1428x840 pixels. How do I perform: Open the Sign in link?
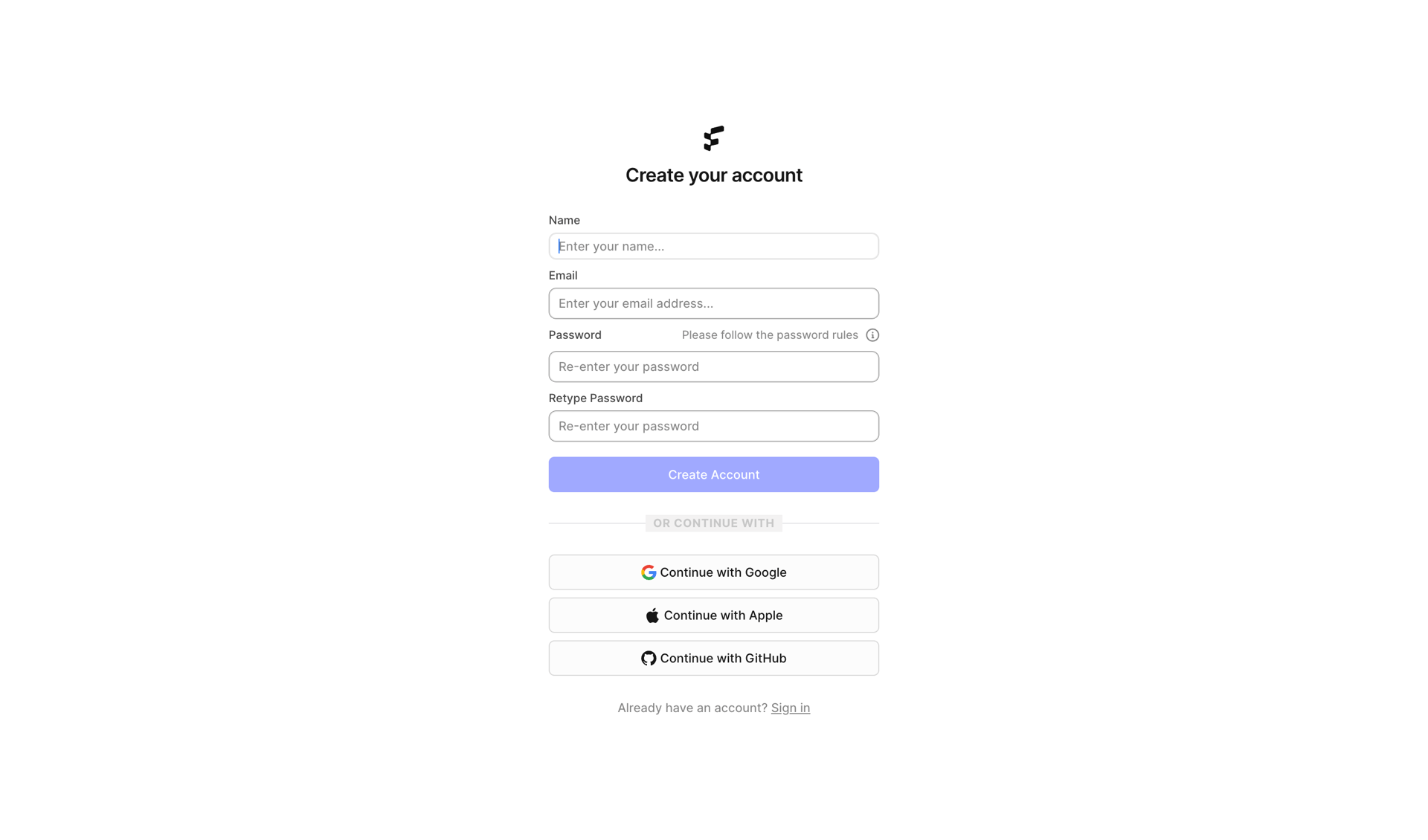point(790,707)
